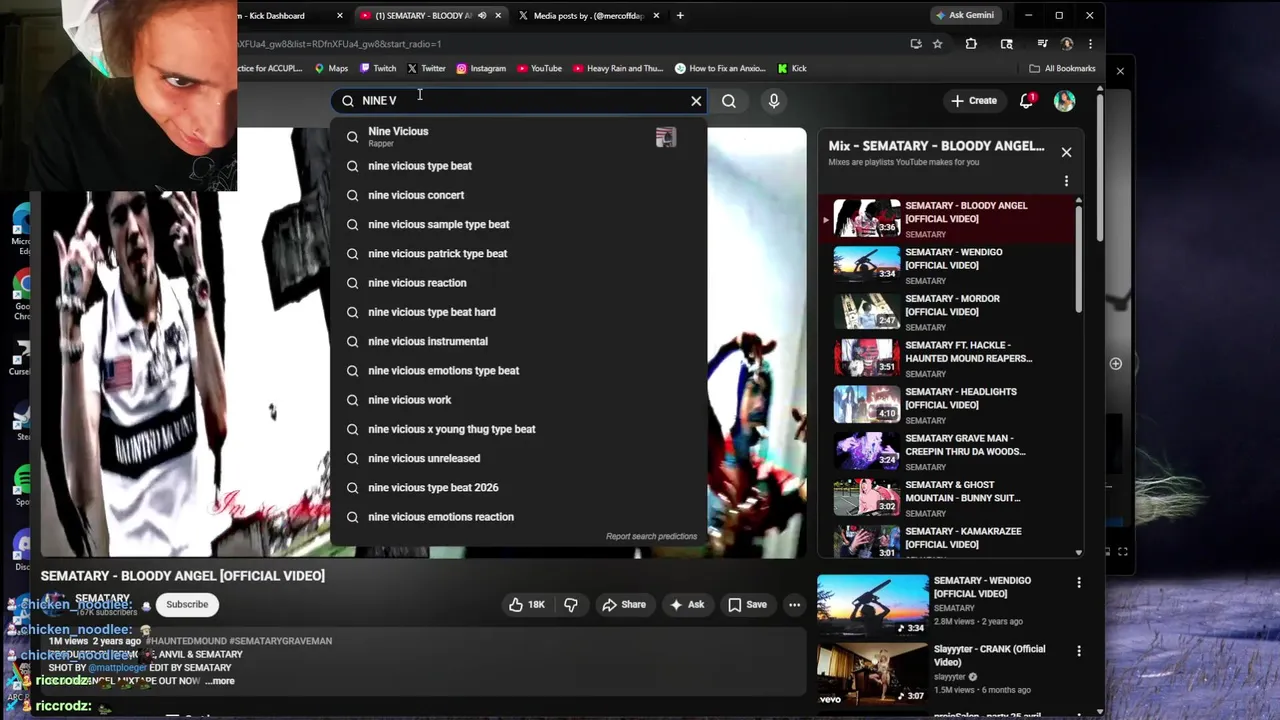Open Chrome three-dot menu
The width and height of the screenshot is (1280, 720).
click(x=1090, y=44)
